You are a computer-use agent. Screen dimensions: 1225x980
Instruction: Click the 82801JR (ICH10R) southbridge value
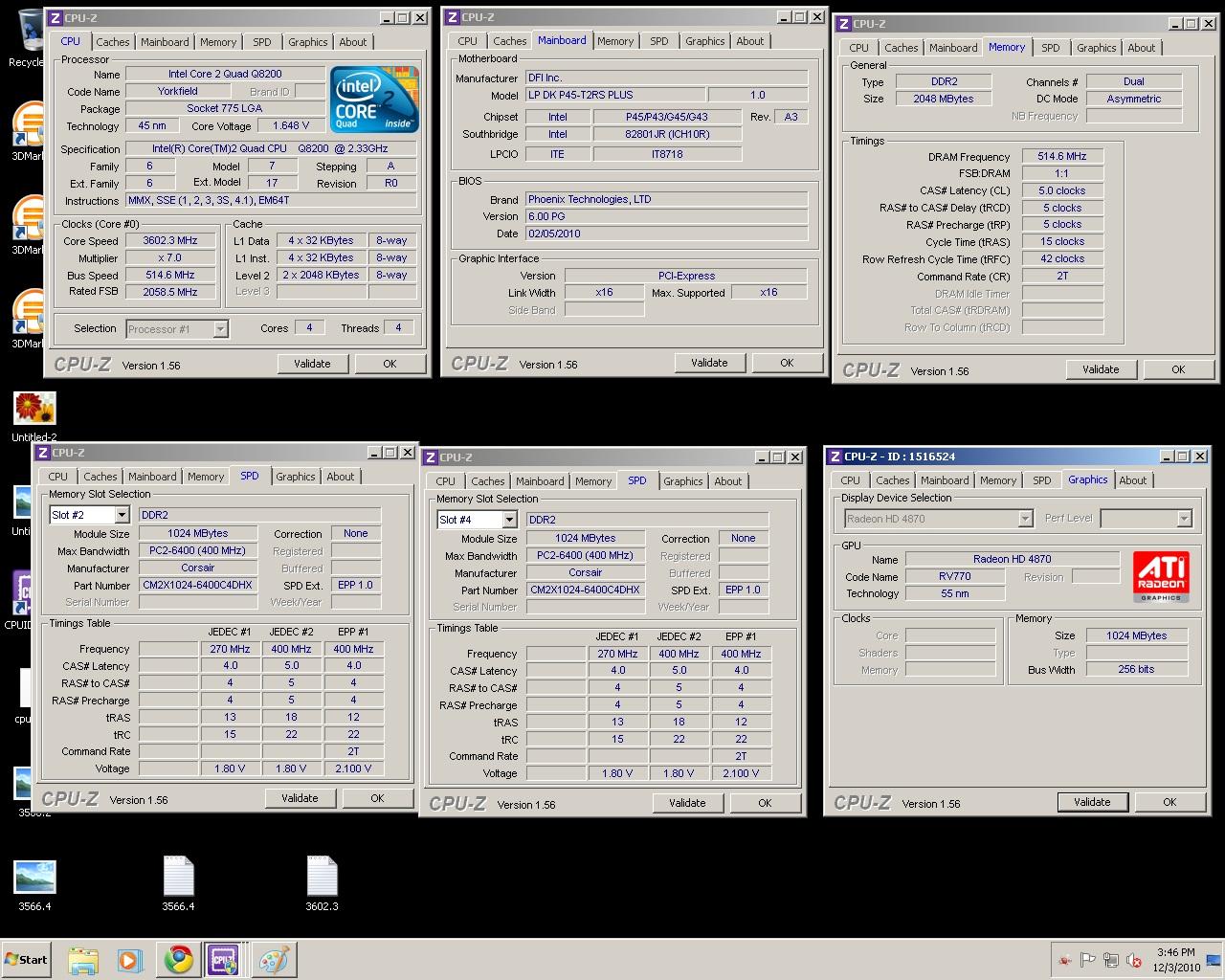[x=667, y=134]
